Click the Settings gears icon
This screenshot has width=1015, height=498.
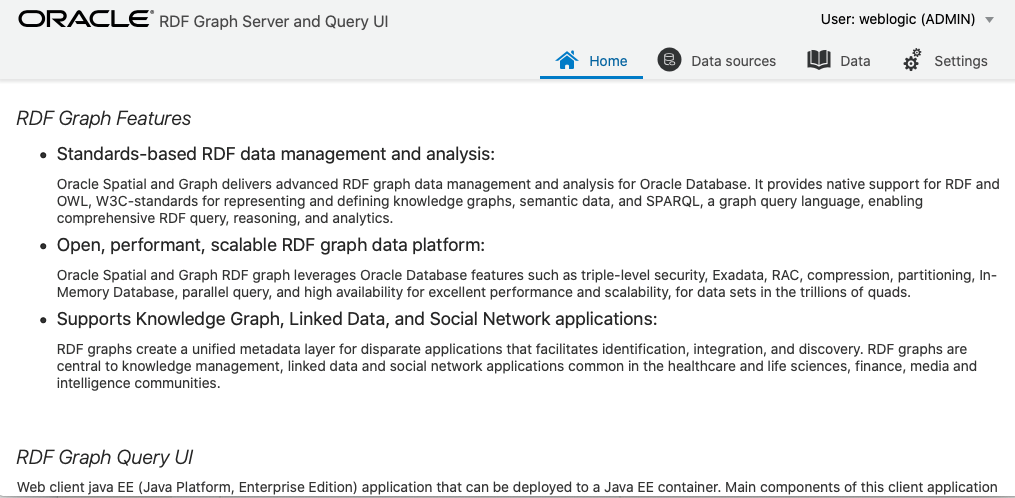pyautogui.click(x=912, y=60)
